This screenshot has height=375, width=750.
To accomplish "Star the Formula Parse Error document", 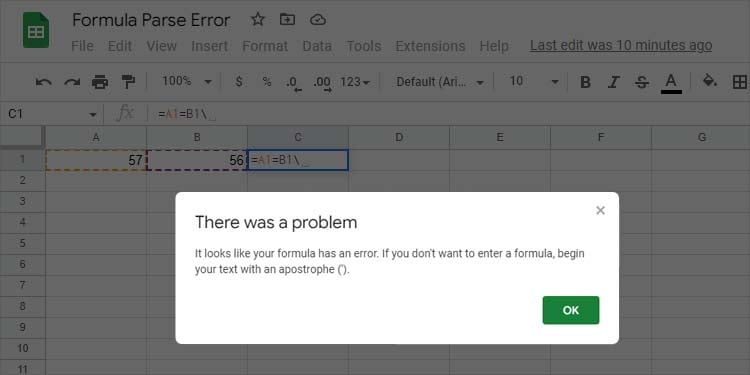I will click(258, 20).
